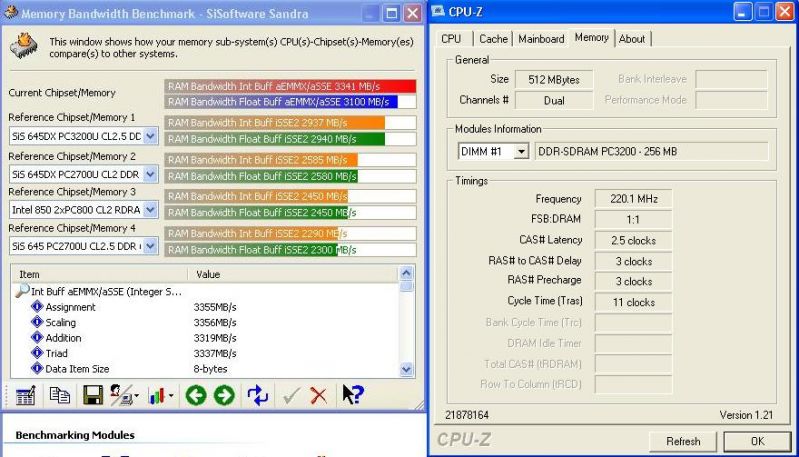The height and width of the screenshot is (457, 799).
Task: Switch to the Cache tab in CPU-Z
Action: pyautogui.click(x=493, y=39)
